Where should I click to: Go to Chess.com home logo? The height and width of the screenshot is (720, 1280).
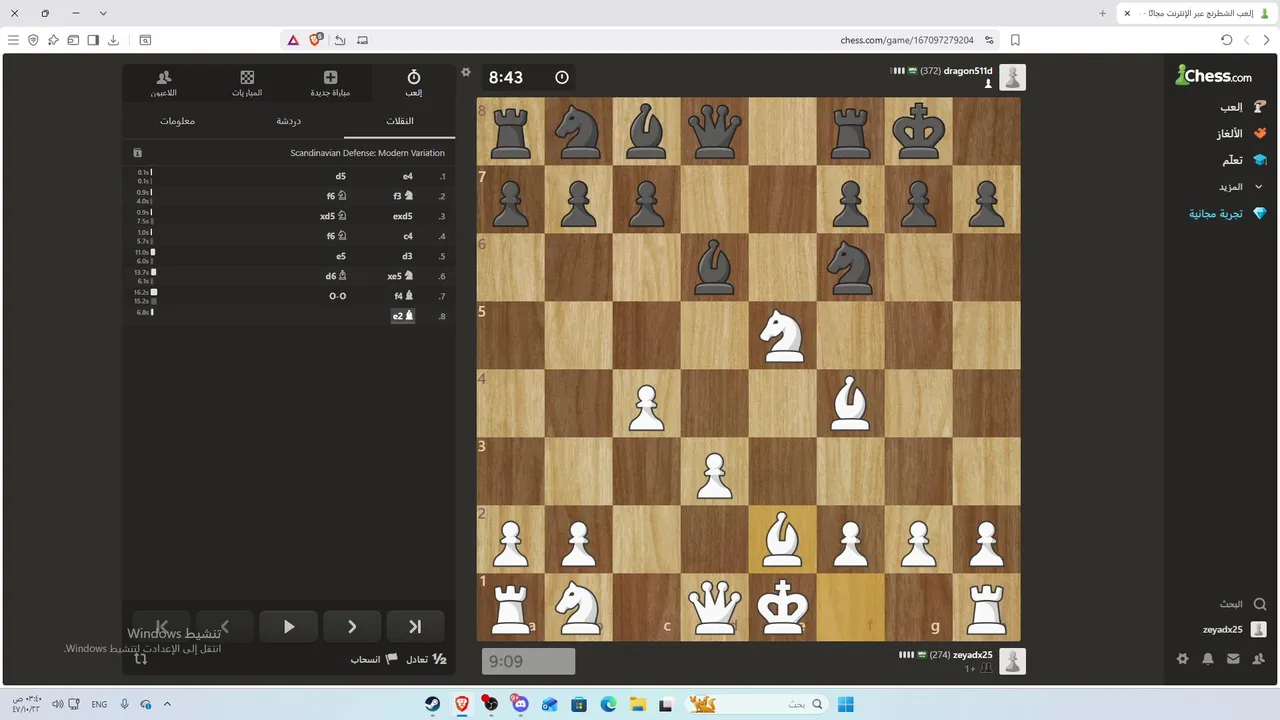[1214, 76]
